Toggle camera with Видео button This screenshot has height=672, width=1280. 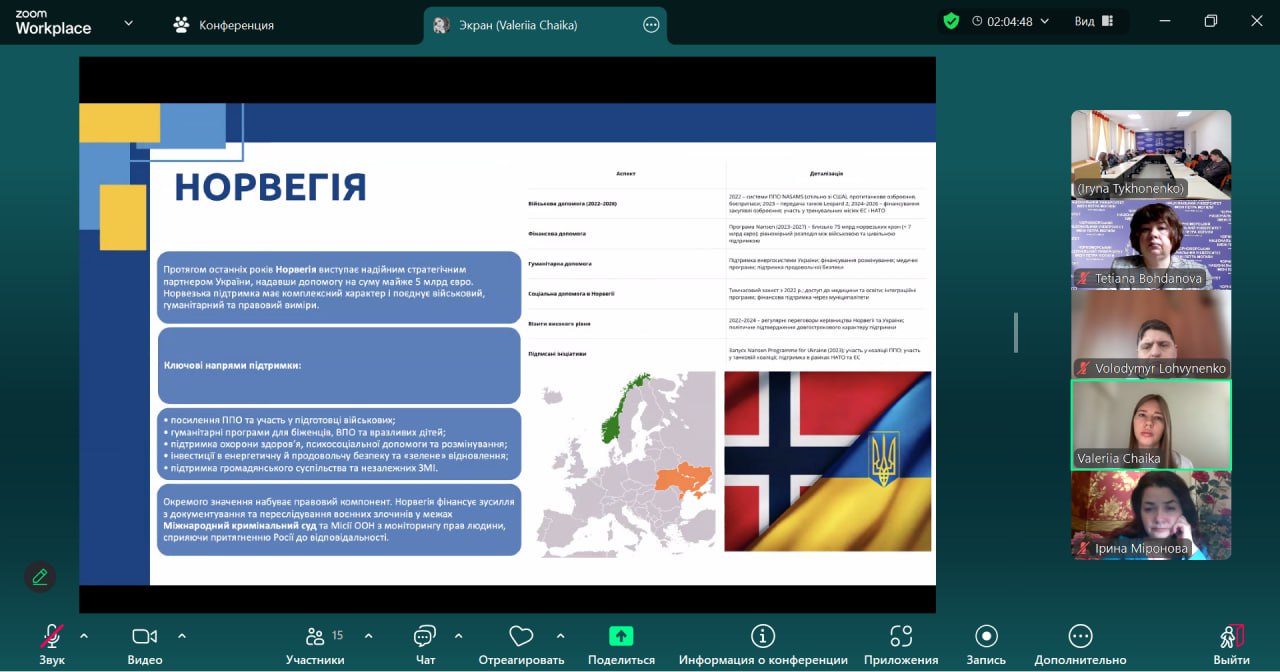click(145, 637)
